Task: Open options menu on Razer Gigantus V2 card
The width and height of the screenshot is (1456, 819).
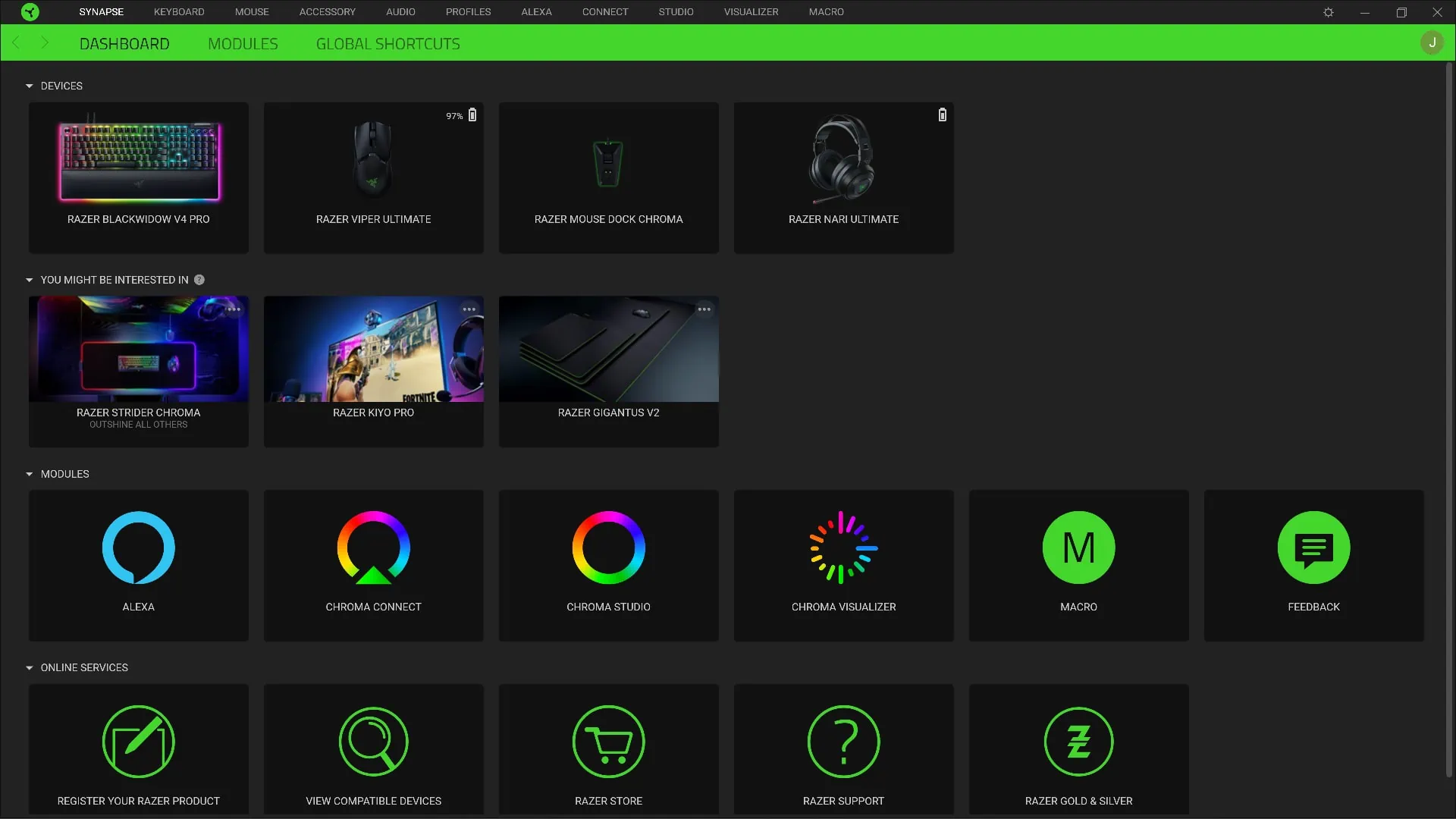Action: (704, 309)
